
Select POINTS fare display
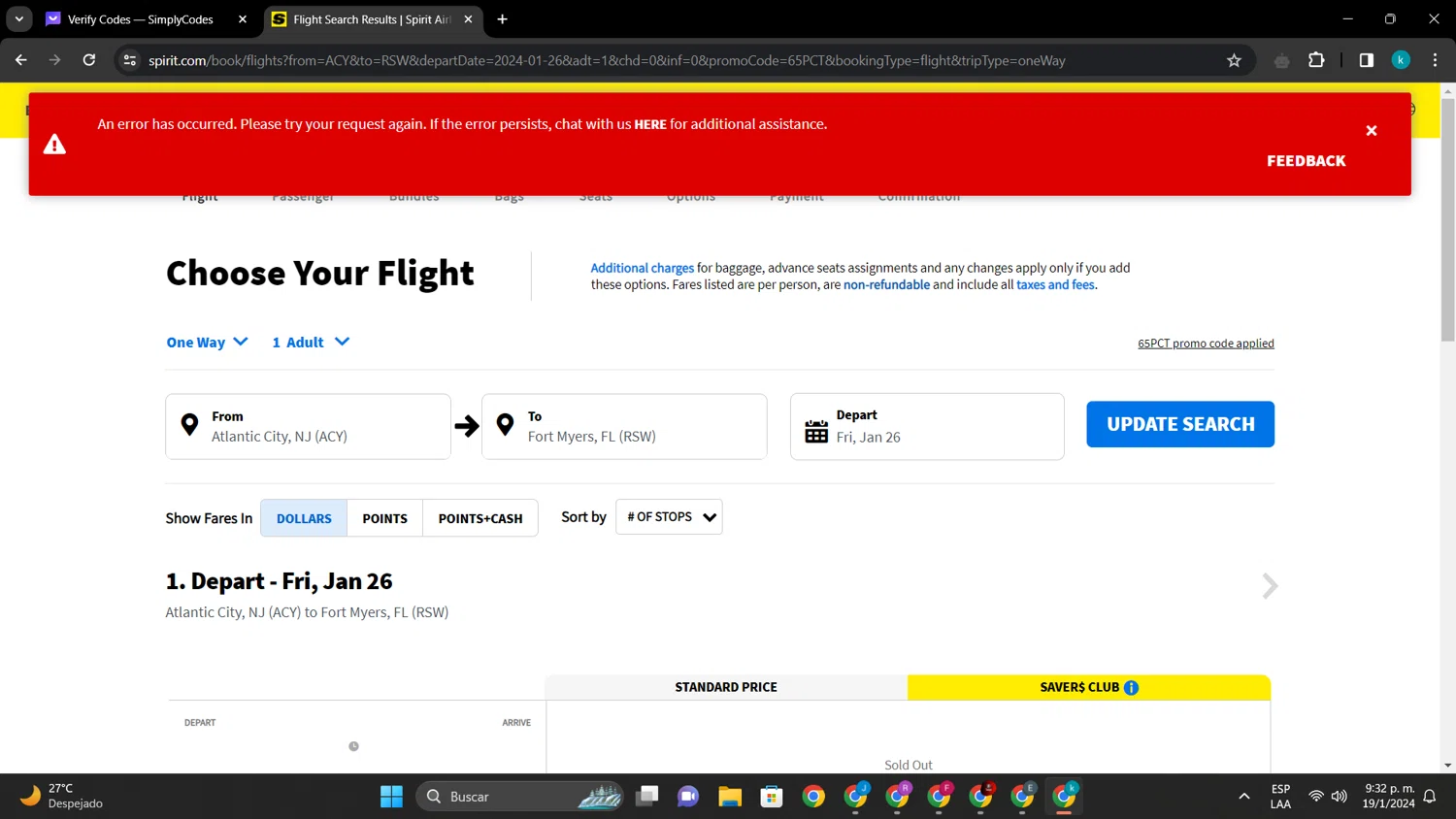point(384,518)
